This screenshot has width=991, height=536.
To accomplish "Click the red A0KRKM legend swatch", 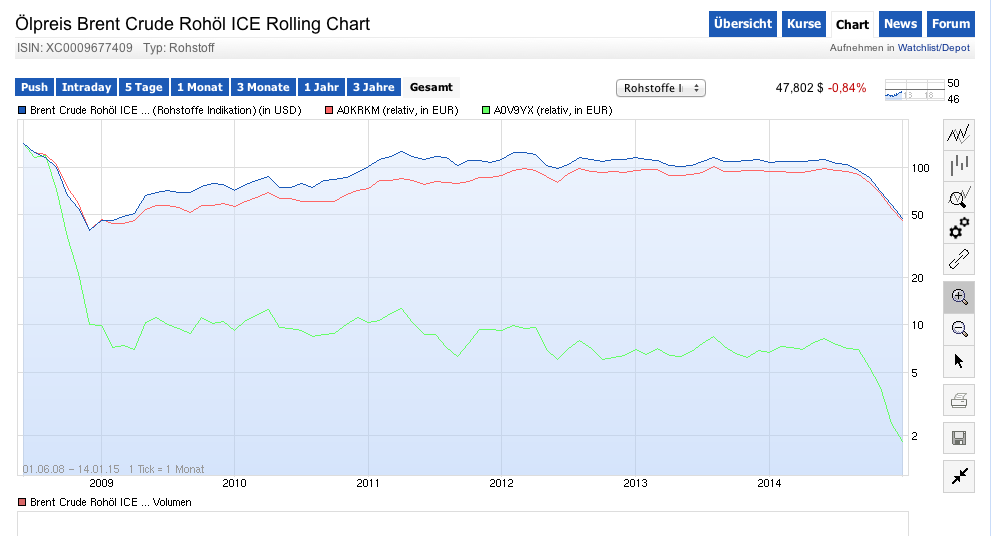I will pos(327,110).
